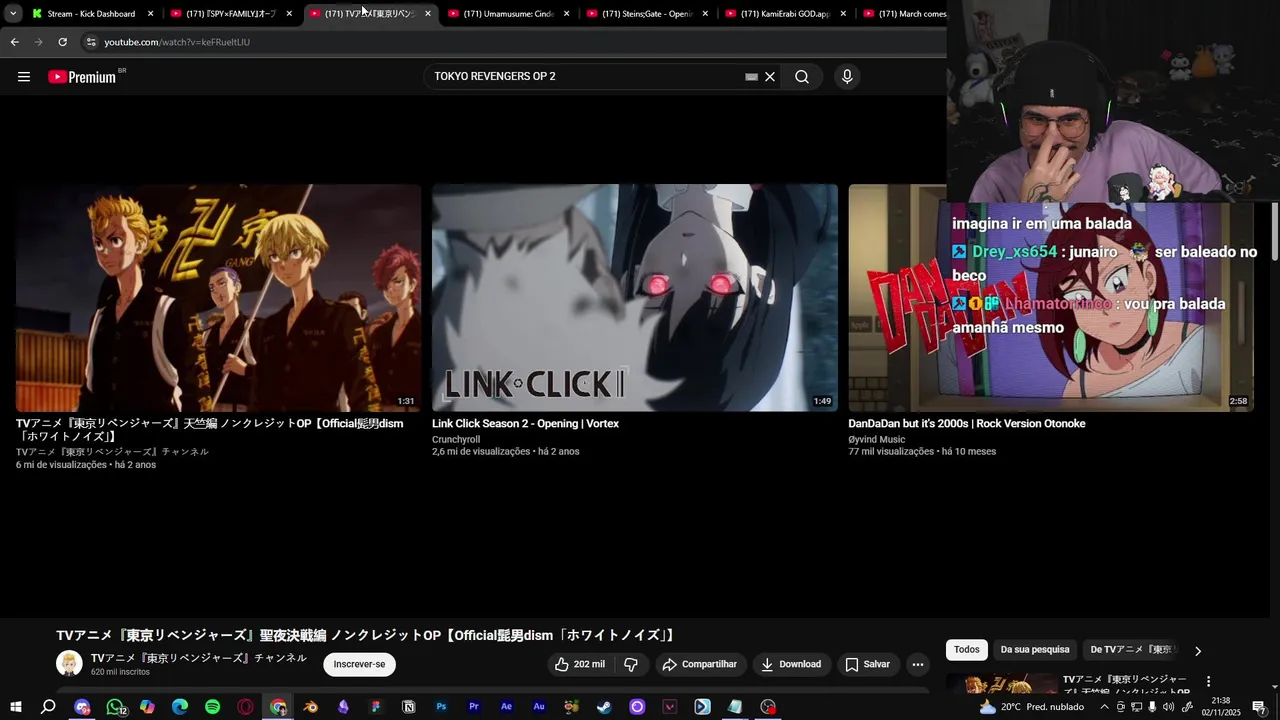Open Notion from the taskbar
The image size is (1280, 720).
pos(409,707)
